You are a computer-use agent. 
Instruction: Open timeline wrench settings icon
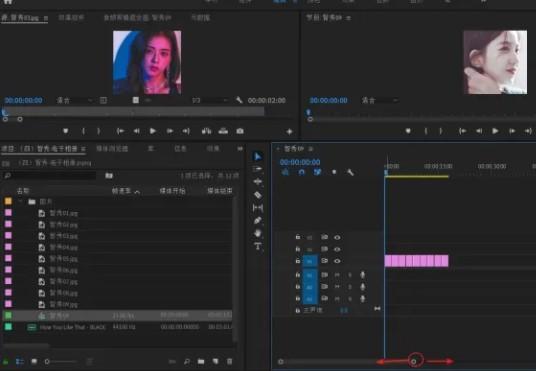click(350, 172)
